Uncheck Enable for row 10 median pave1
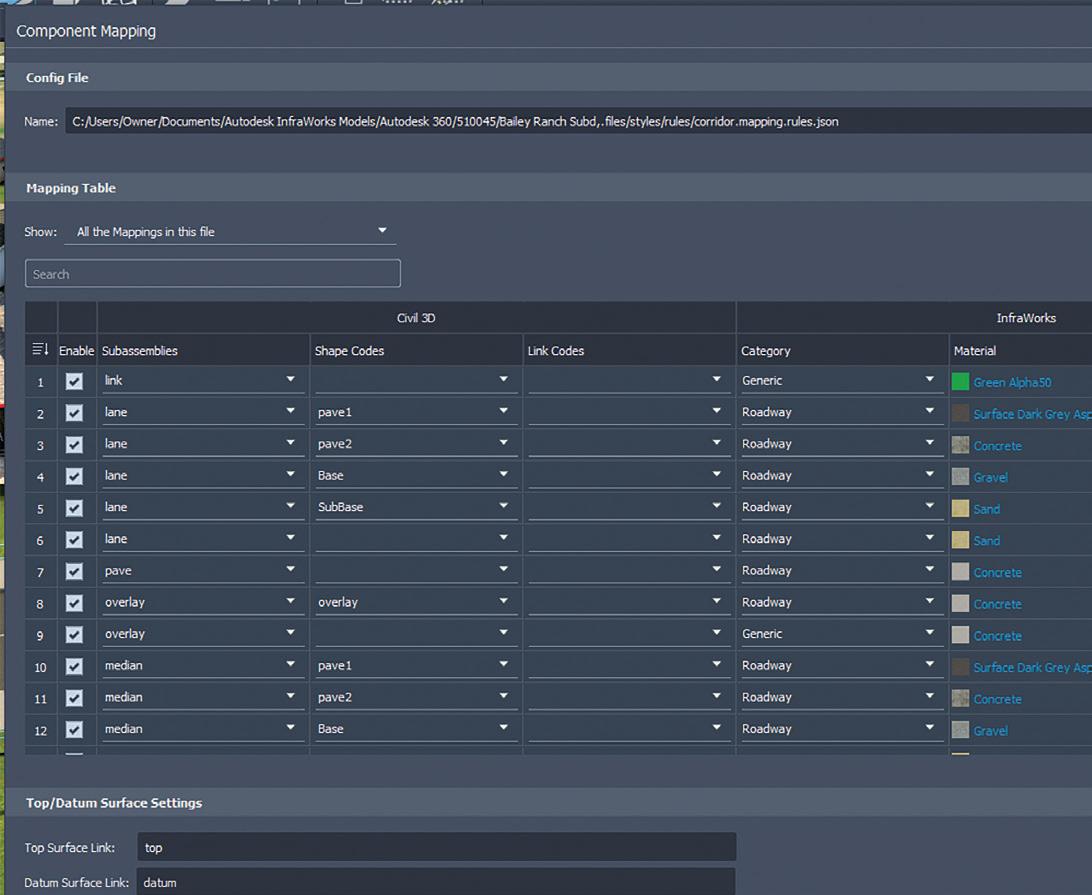1092x895 pixels. [74, 667]
